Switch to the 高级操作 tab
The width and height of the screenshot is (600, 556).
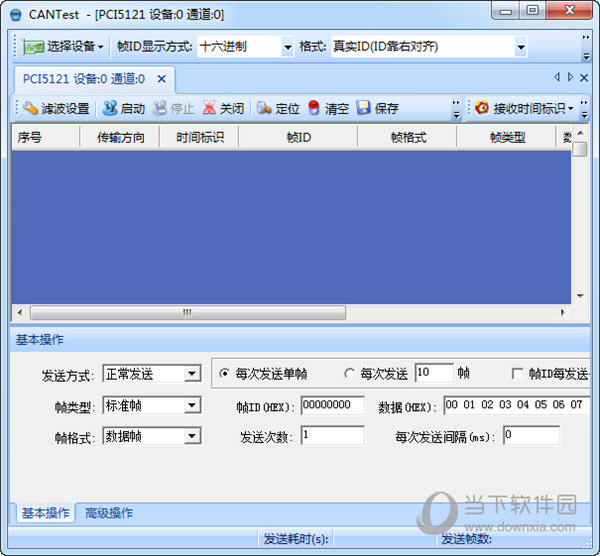click(x=107, y=513)
